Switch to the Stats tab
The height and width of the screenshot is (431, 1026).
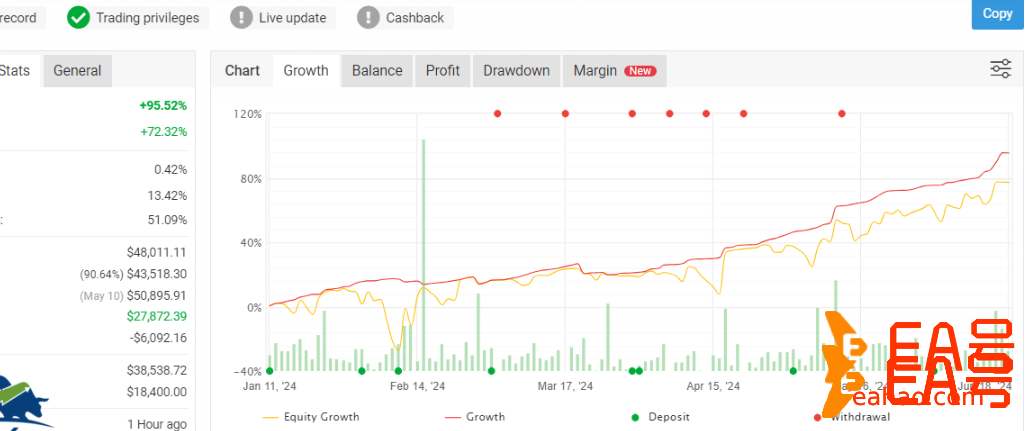[16, 71]
